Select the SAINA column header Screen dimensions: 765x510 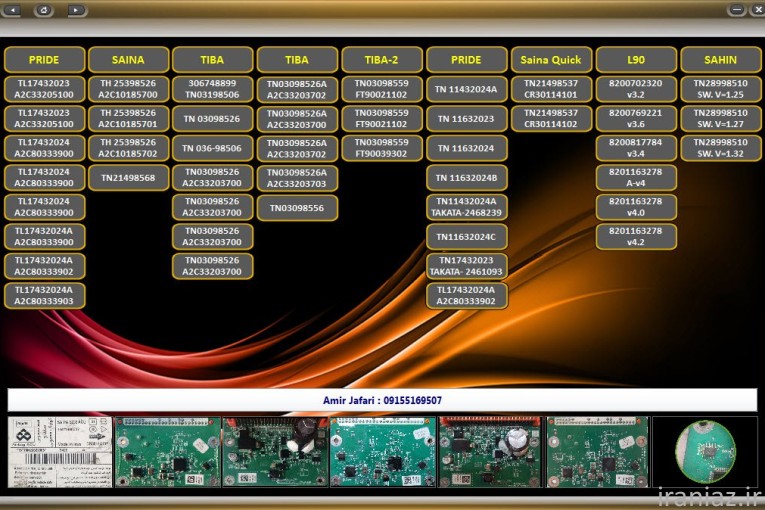128,60
